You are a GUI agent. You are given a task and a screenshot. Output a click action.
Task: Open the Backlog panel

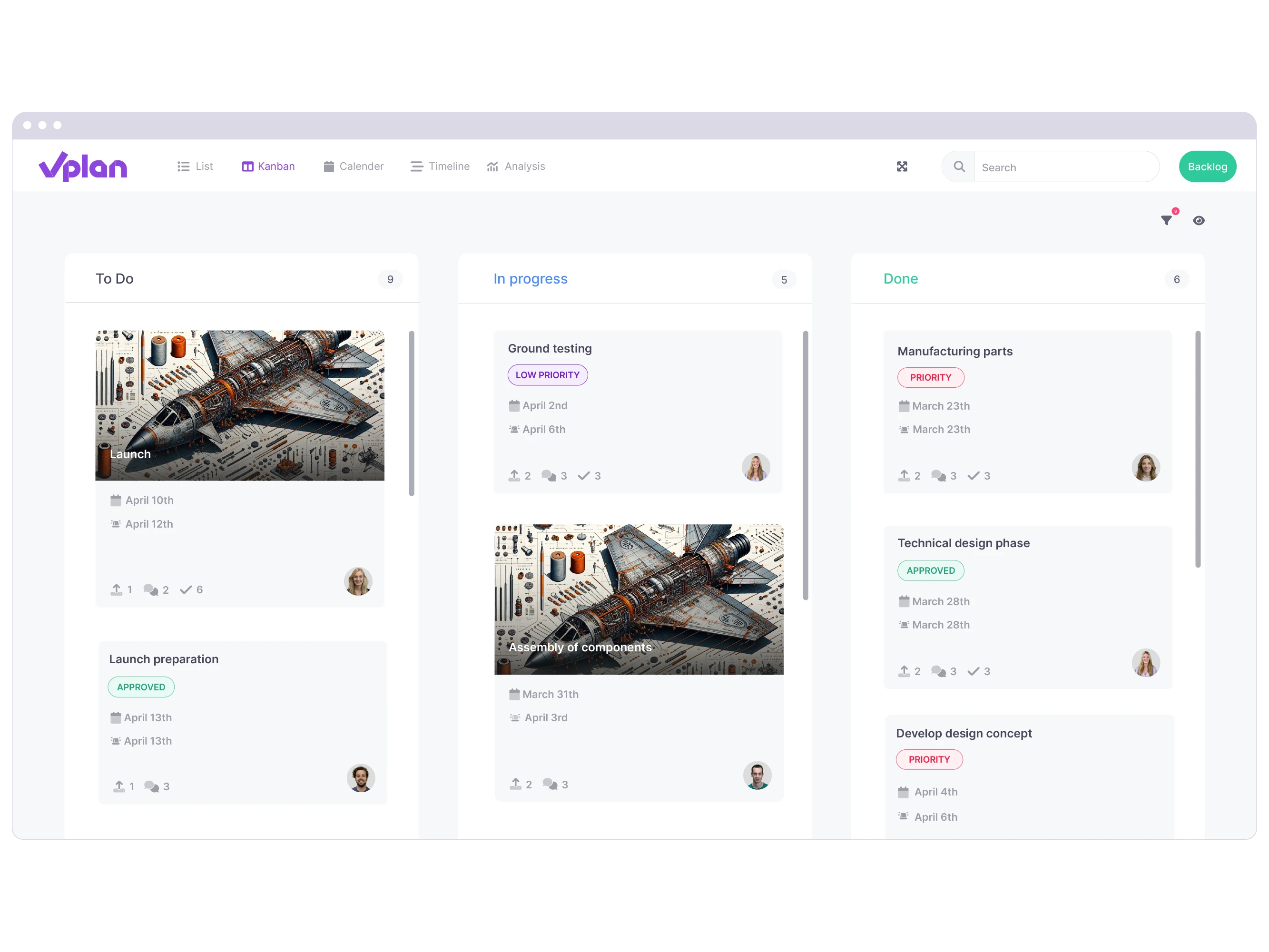pyautogui.click(x=1207, y=167)
